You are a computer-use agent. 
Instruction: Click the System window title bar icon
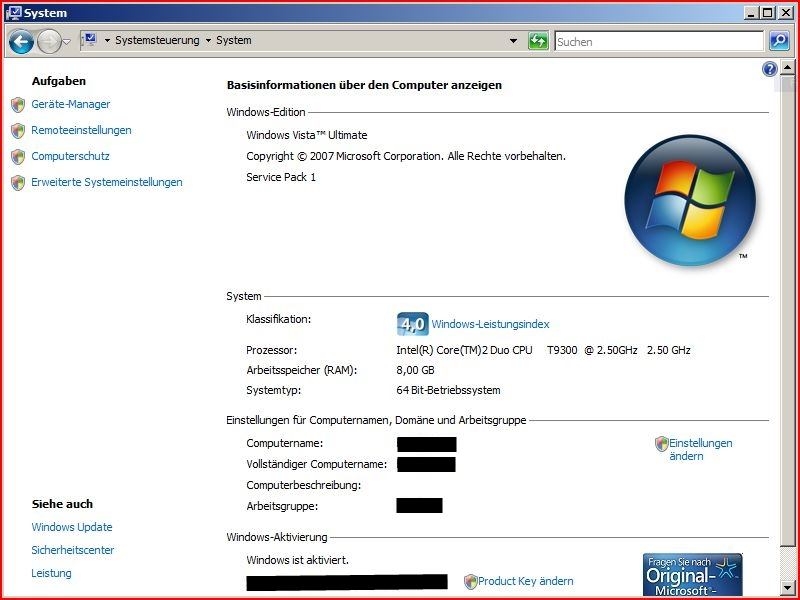point(13,13)
